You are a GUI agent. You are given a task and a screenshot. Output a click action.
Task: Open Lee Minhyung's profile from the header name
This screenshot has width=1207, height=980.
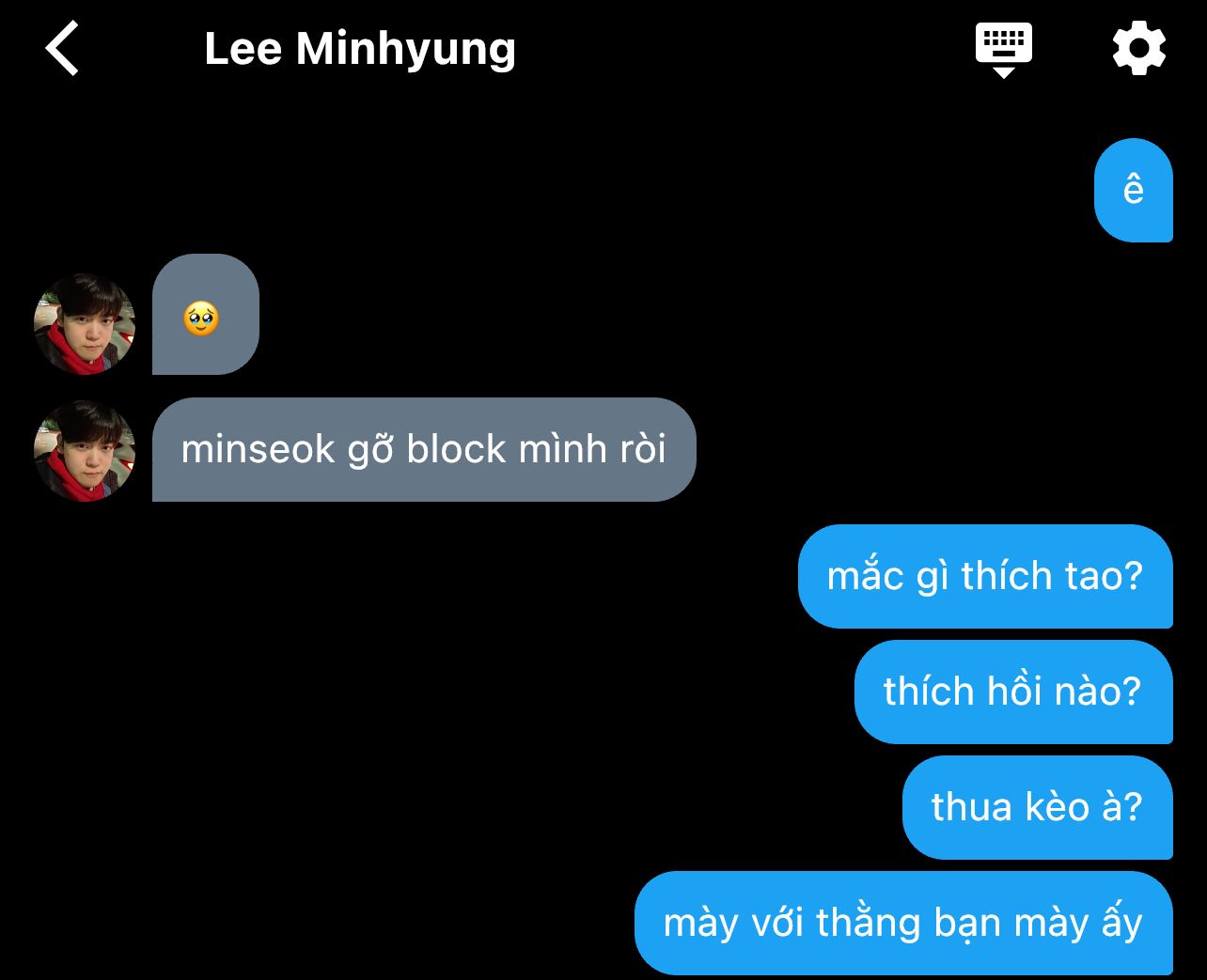(360, 49)
